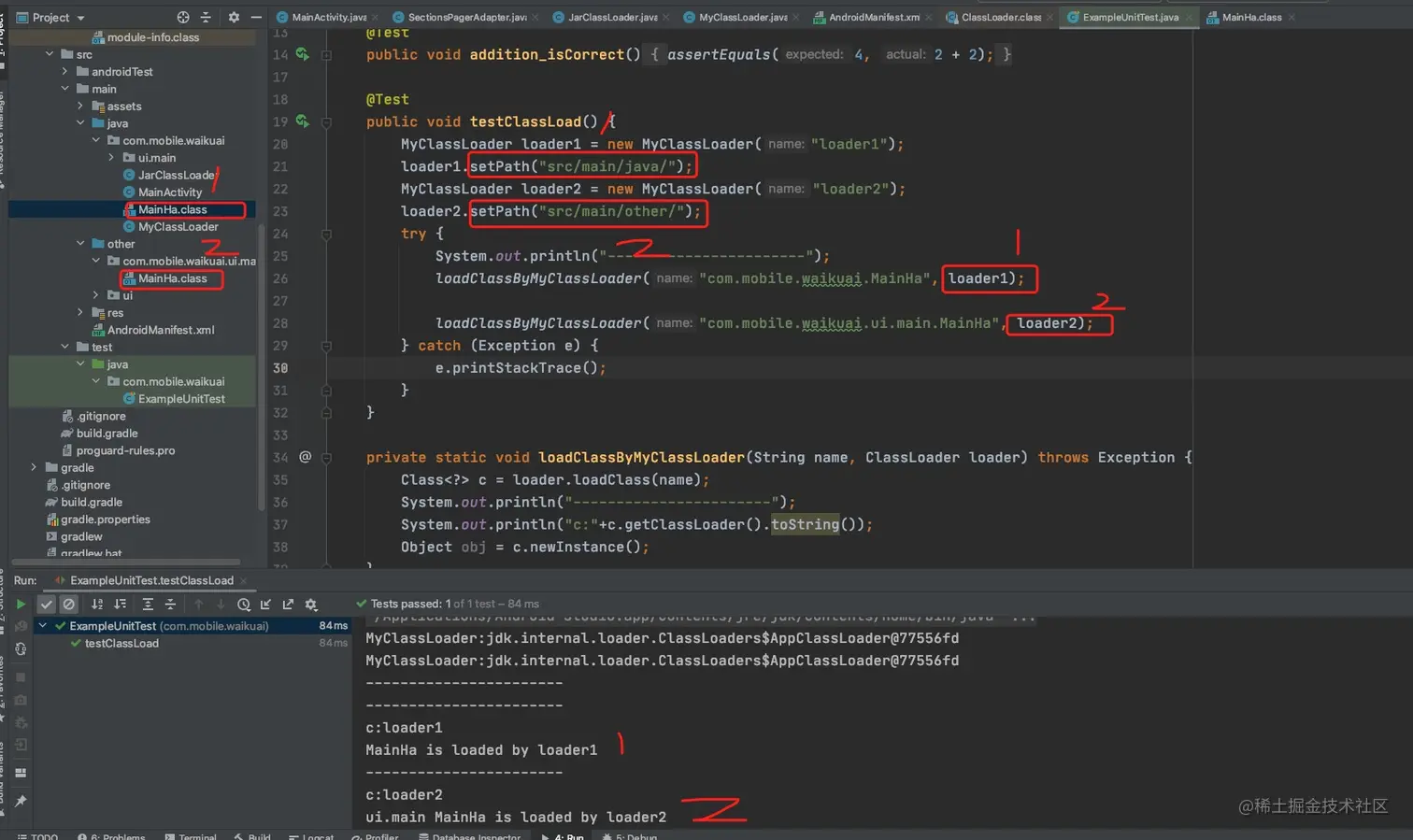Click the run gutter icon beside testClassLoad on line 19
The width and height of the screenshot is (1413, 840).
(302, 121)
